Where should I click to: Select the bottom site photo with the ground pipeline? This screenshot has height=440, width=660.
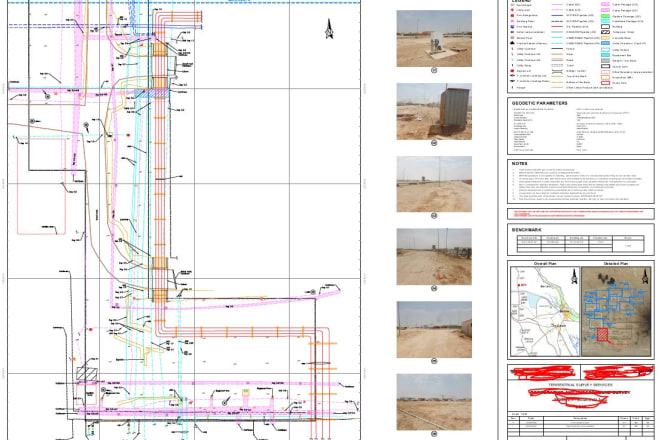click(x=434, y=402)
